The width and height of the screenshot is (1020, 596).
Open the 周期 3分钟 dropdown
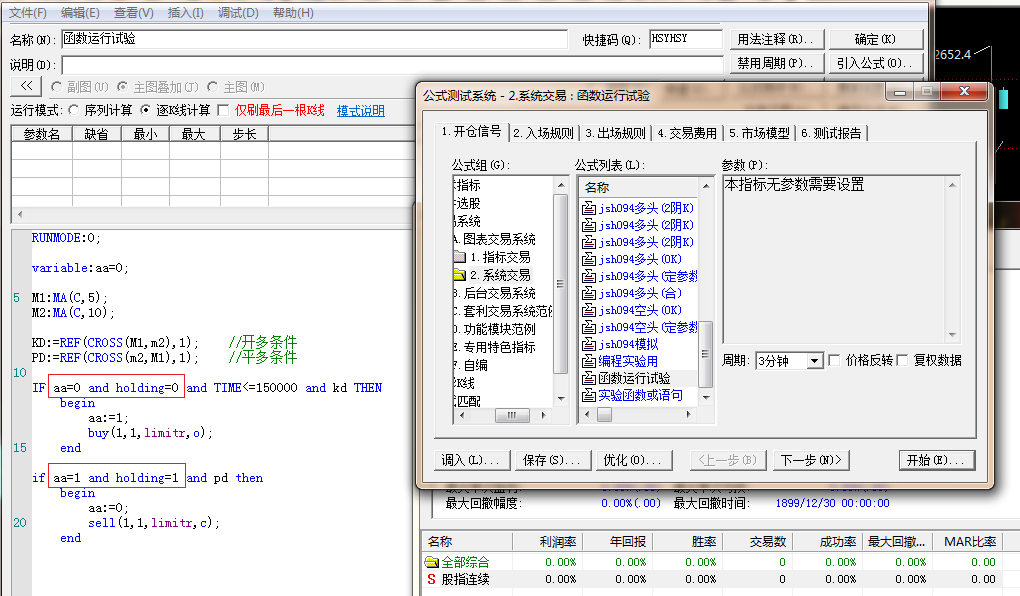pos(814,361)
